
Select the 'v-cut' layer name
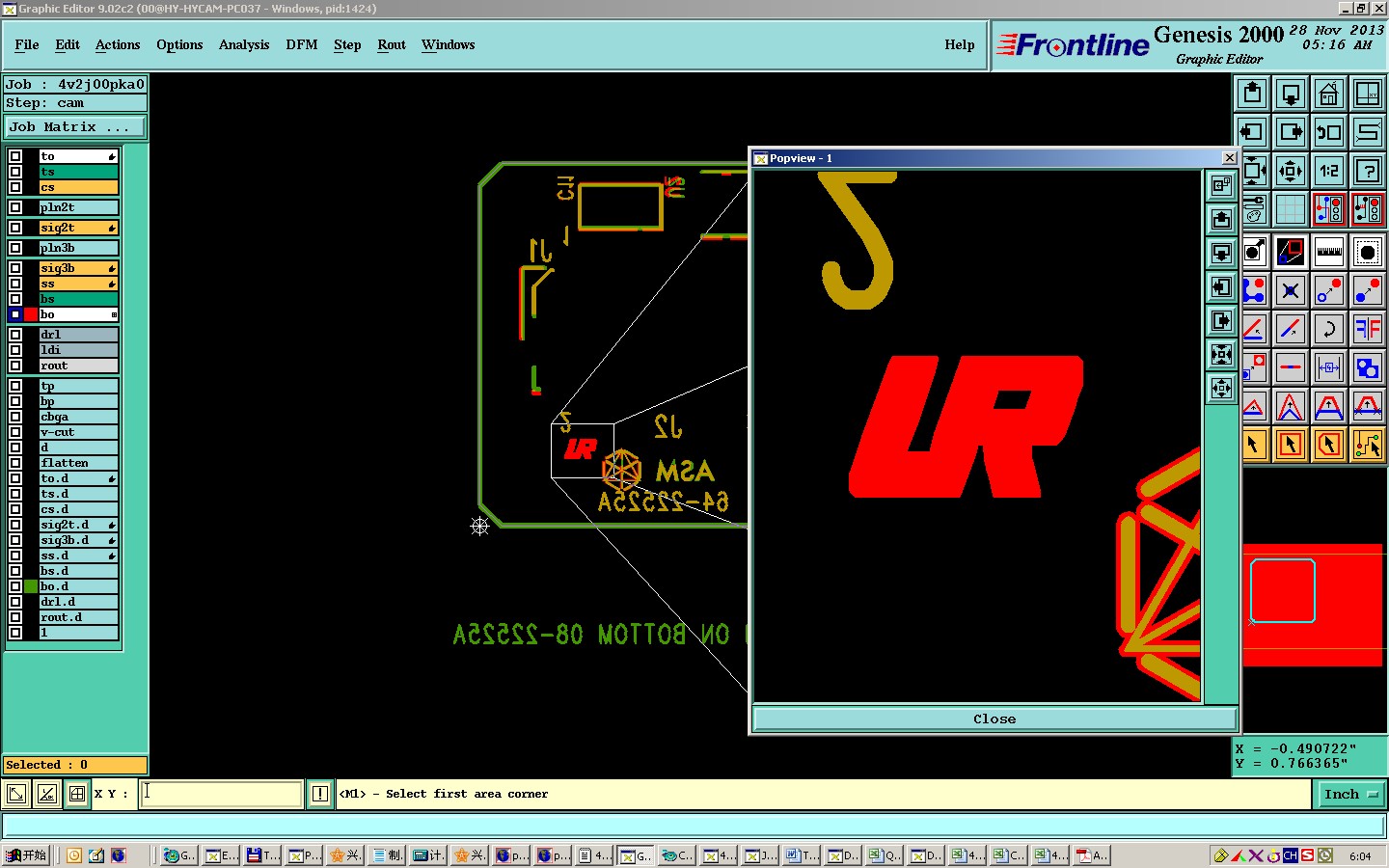[78, 432]
